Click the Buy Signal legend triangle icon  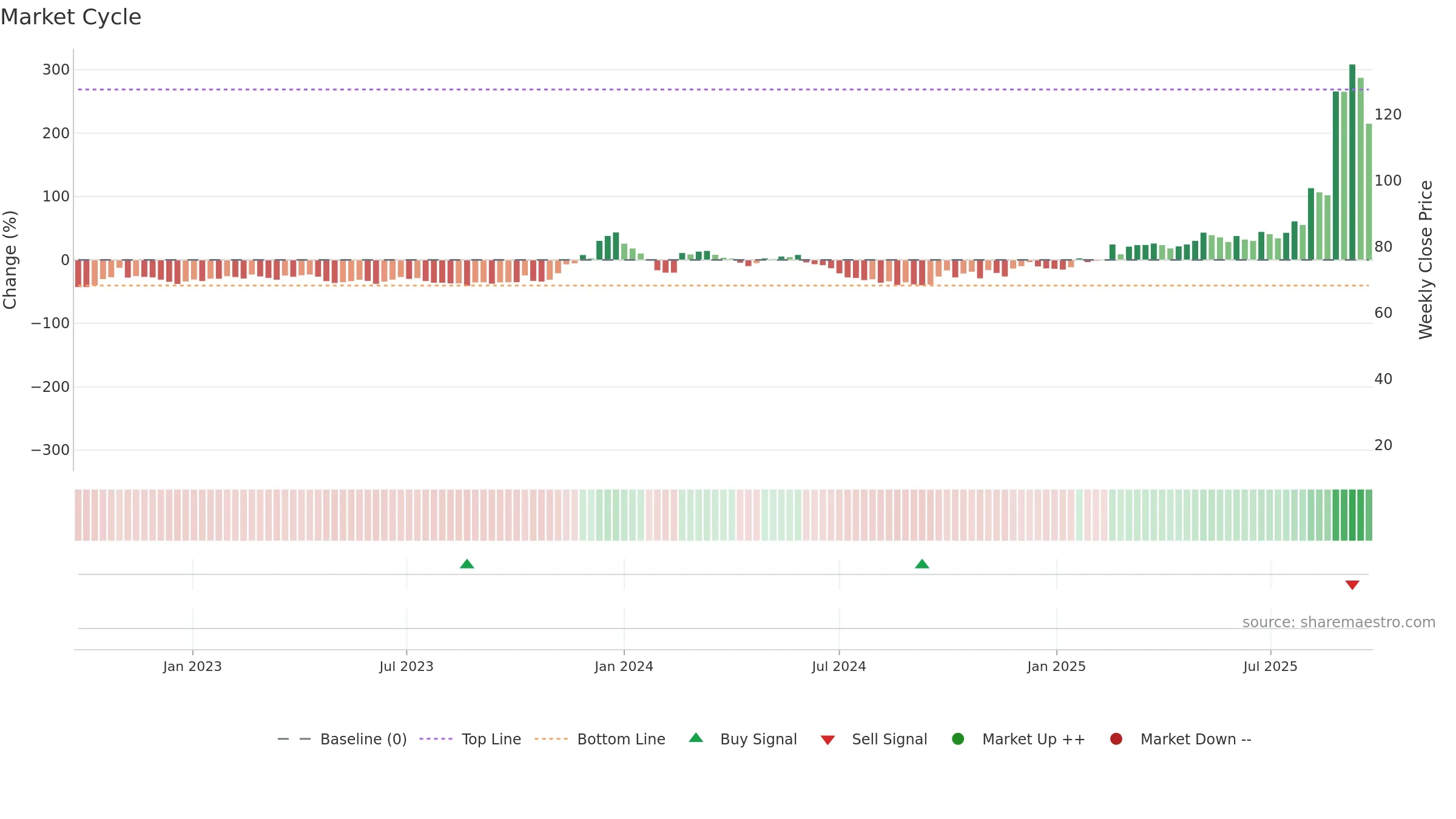click(696, 738)
